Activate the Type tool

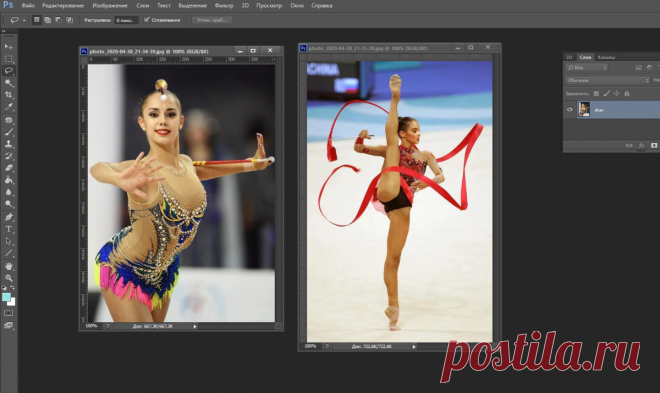coord(8,229)
